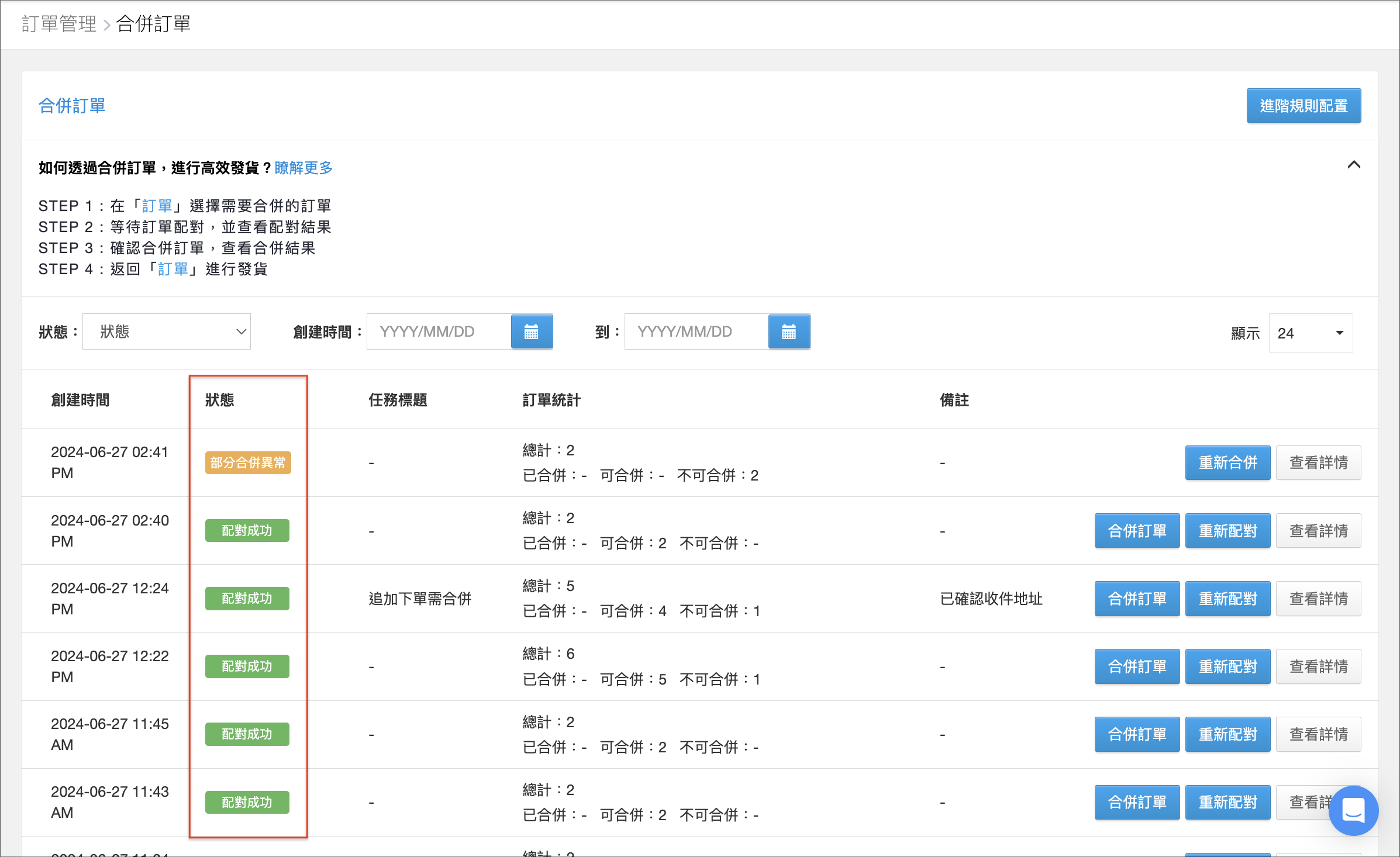Viewport: 1400px width, 857px height.
Task: Click the 2024-06-27 02:41 PM timestamp
Action: click(110, 462)
